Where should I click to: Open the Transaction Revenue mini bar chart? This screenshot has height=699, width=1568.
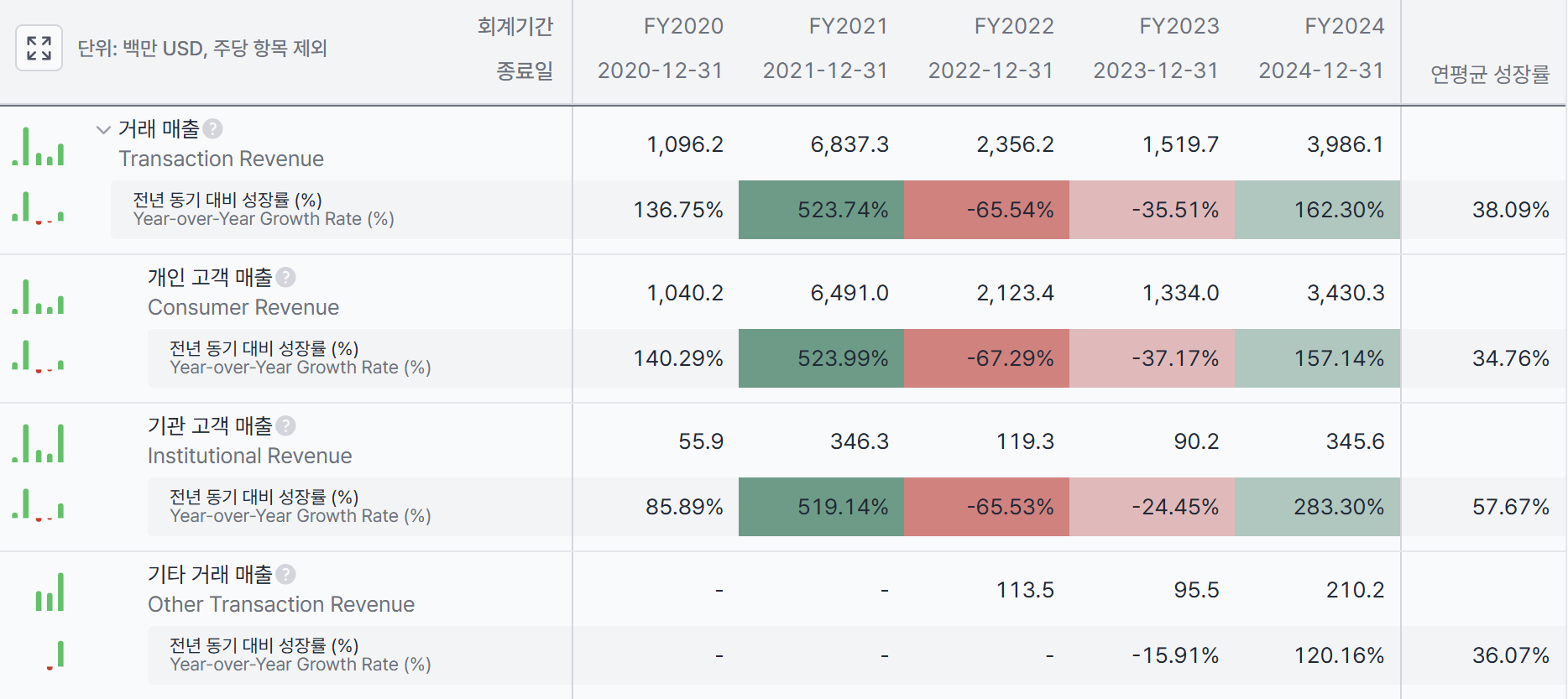(38, 145)
